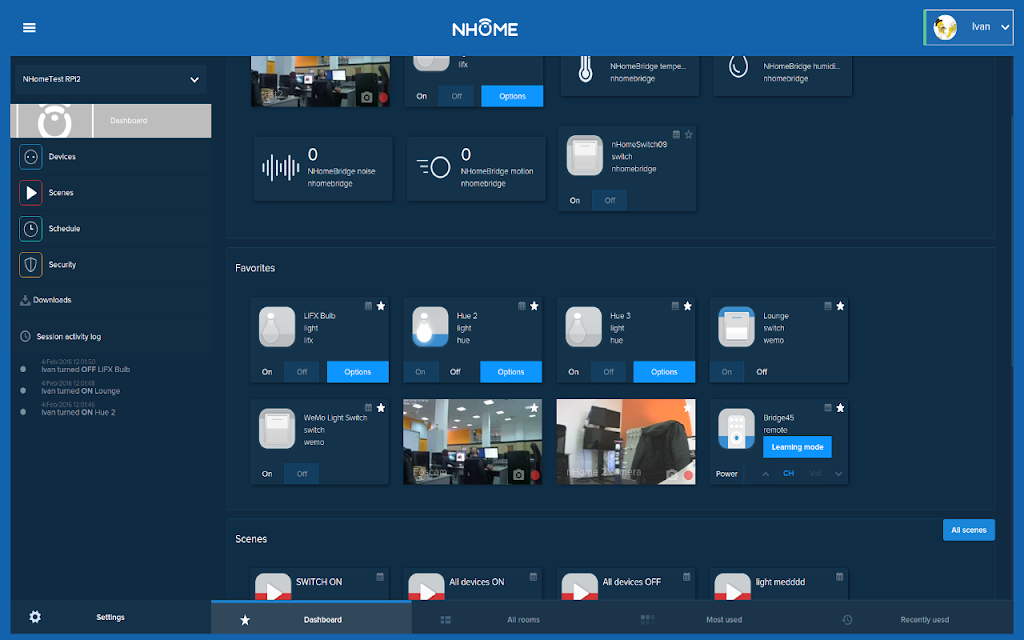Open the NHomeBridge noise sensor card
1024x640 pixels.
coord(323,168)
